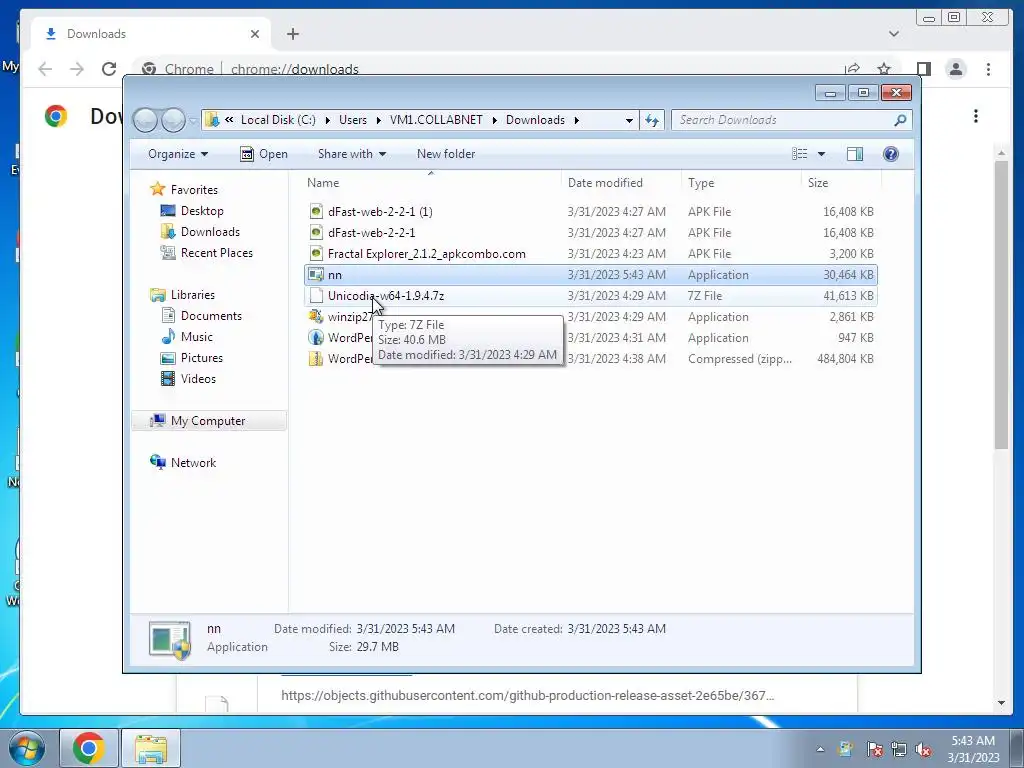Image resolution: width=1024 pixels, height=768 pixels.
Task: Expand view options dropdown arrow
Action: (x=822, y=154)
